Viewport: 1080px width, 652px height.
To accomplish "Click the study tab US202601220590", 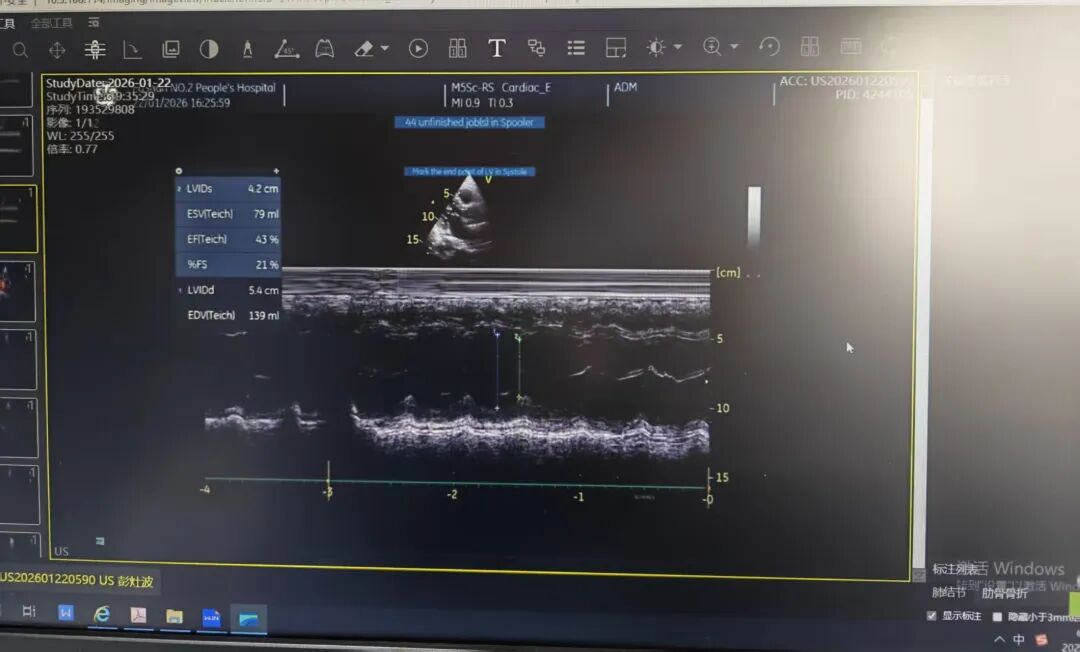I will point(77,580).
